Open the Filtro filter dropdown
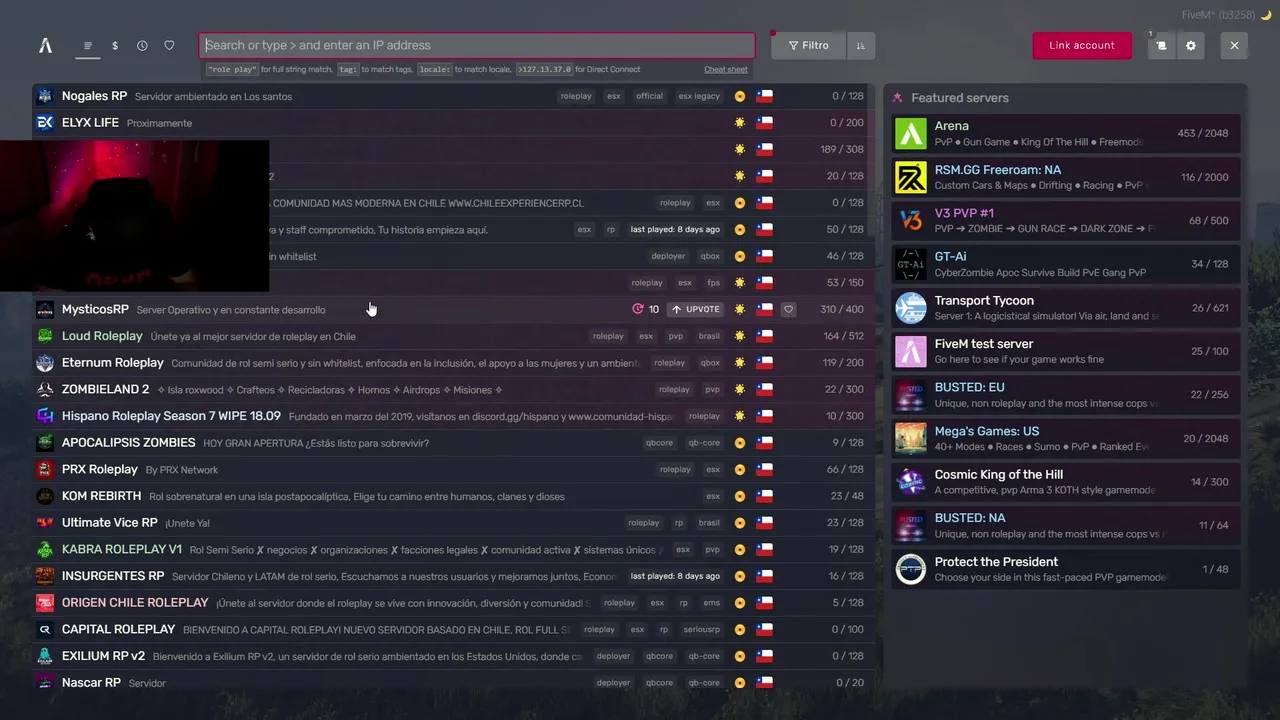 tap(808, 45)
